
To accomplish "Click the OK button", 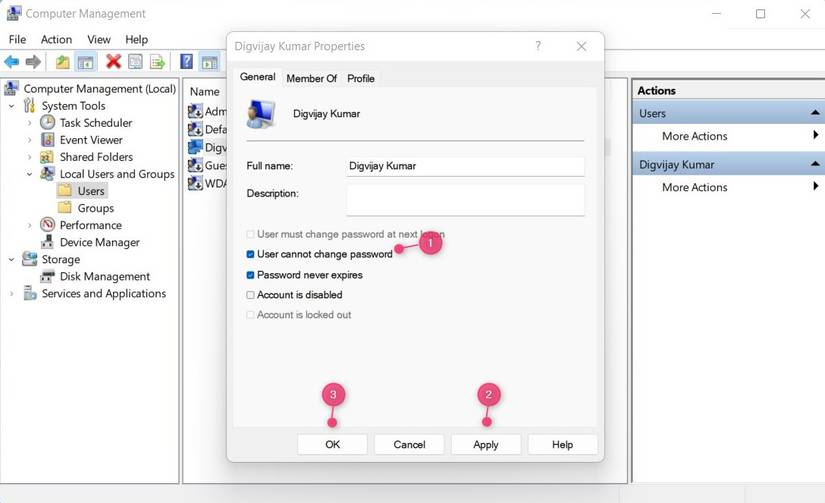I will point(333,445).
